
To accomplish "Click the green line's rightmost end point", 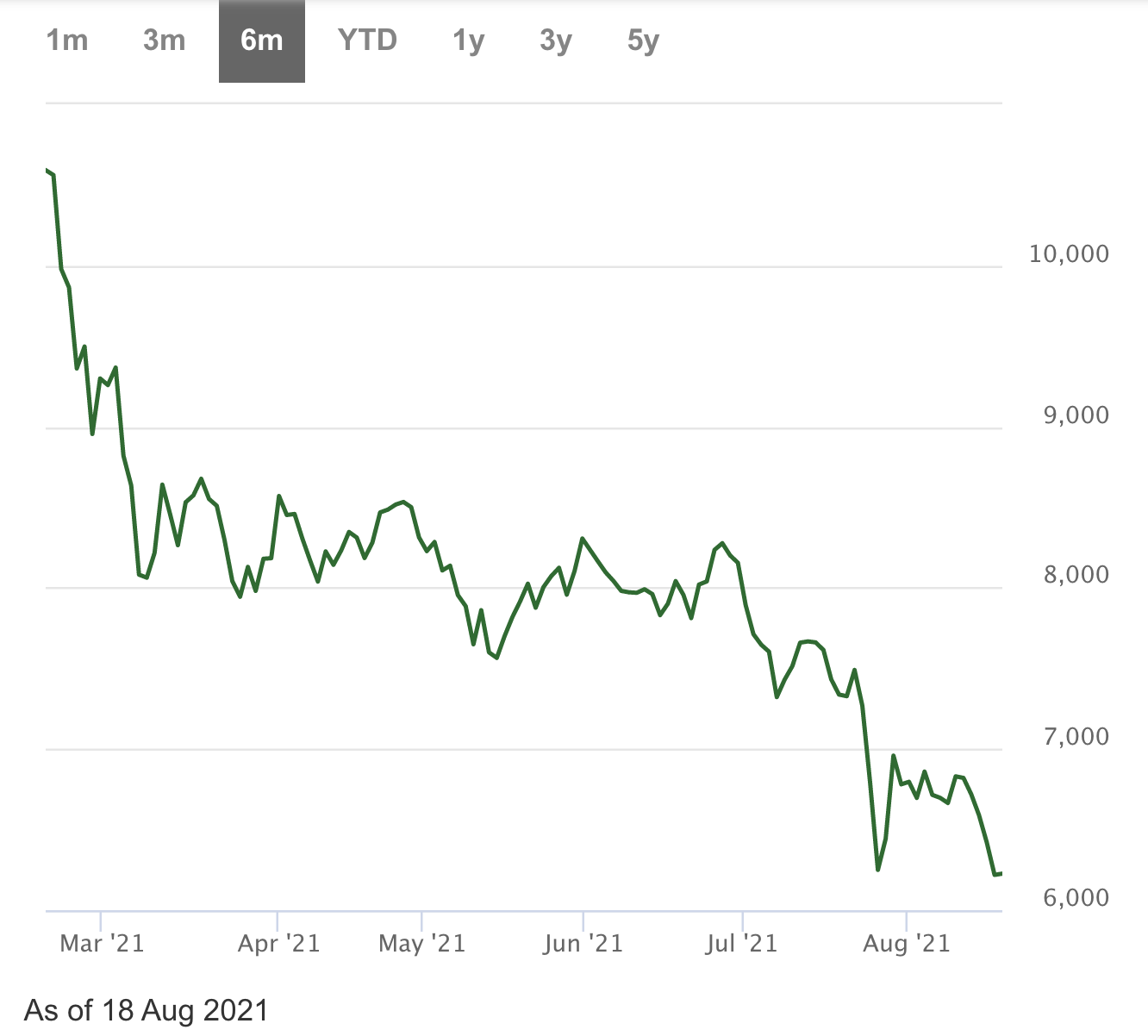I will (x=1000, y=874).
